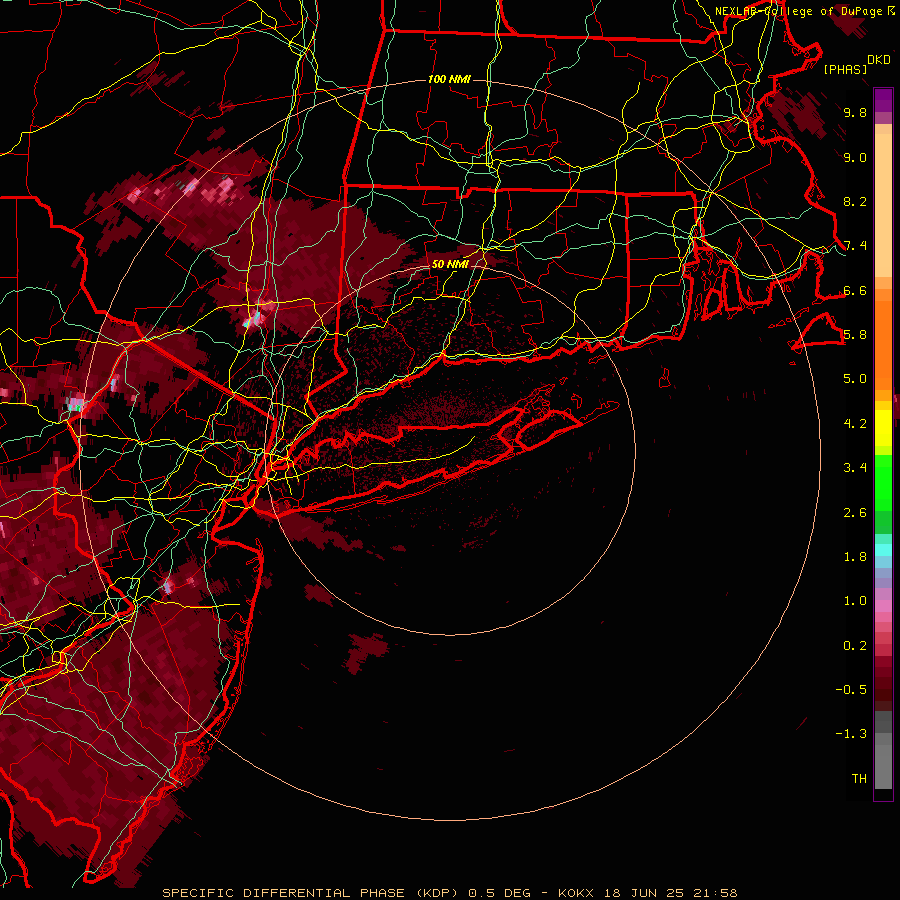Click the 1.8 scale value
Viewport: 900px width, 900px height.
click(855, 557)
